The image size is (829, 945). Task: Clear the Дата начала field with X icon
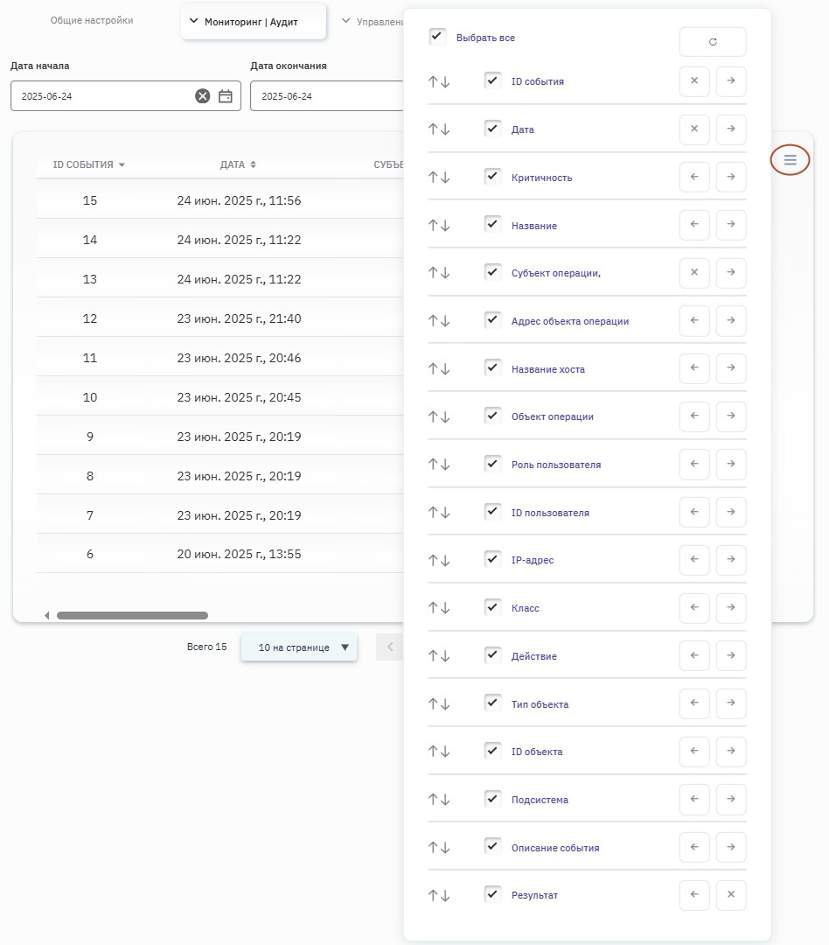[203, 96]
